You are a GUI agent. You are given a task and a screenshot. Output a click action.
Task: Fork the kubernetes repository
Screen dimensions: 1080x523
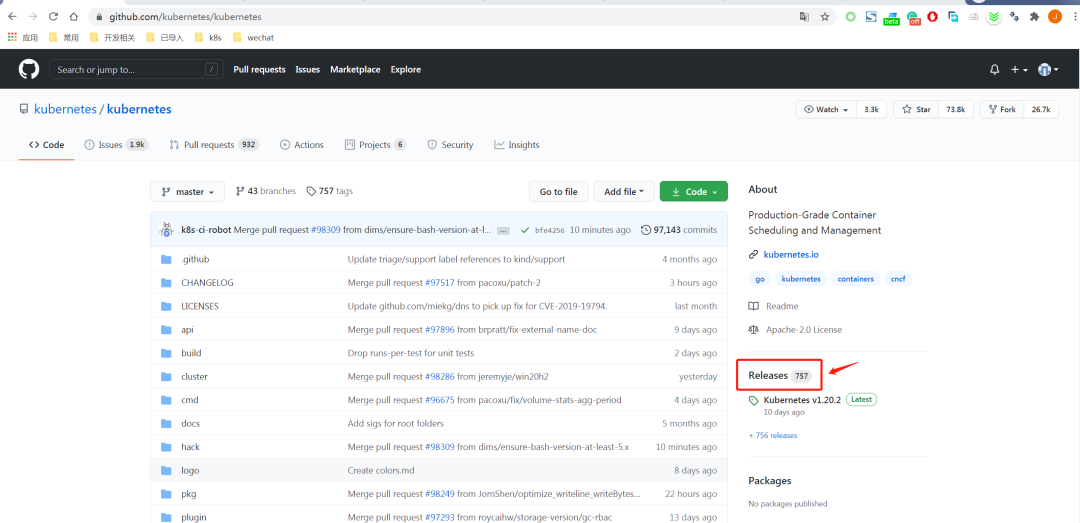pos(1002,110)
